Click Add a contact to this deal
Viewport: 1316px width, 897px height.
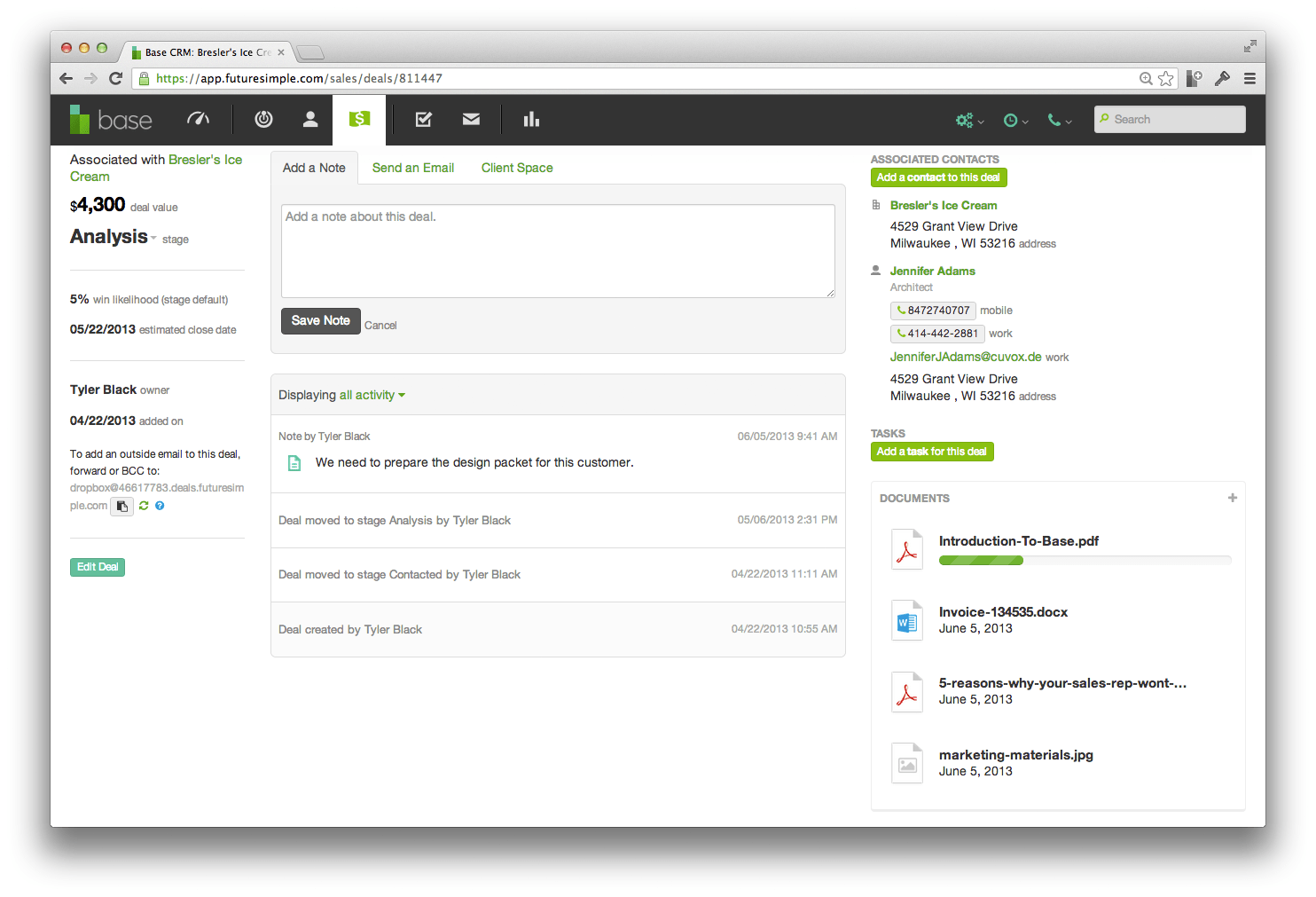pos(938,177)
